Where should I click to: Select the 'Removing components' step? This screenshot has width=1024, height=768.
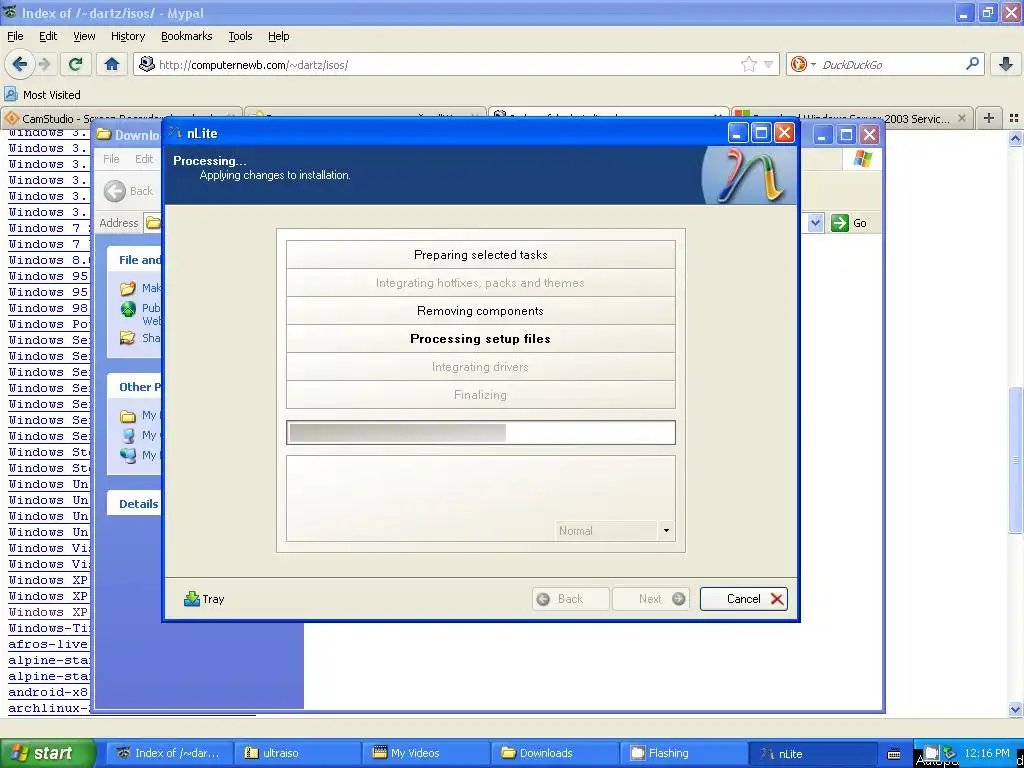481,311
